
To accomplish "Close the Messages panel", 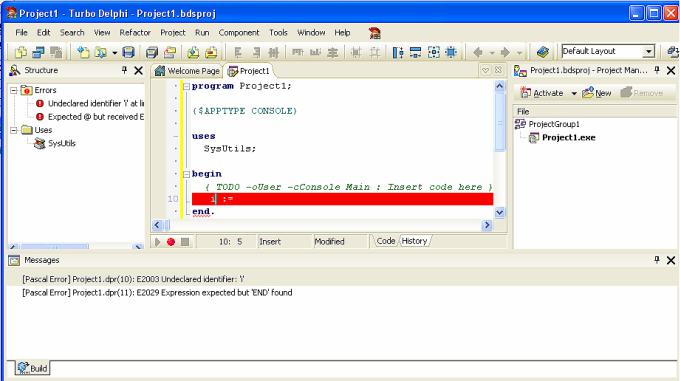I will click(671, 260).
